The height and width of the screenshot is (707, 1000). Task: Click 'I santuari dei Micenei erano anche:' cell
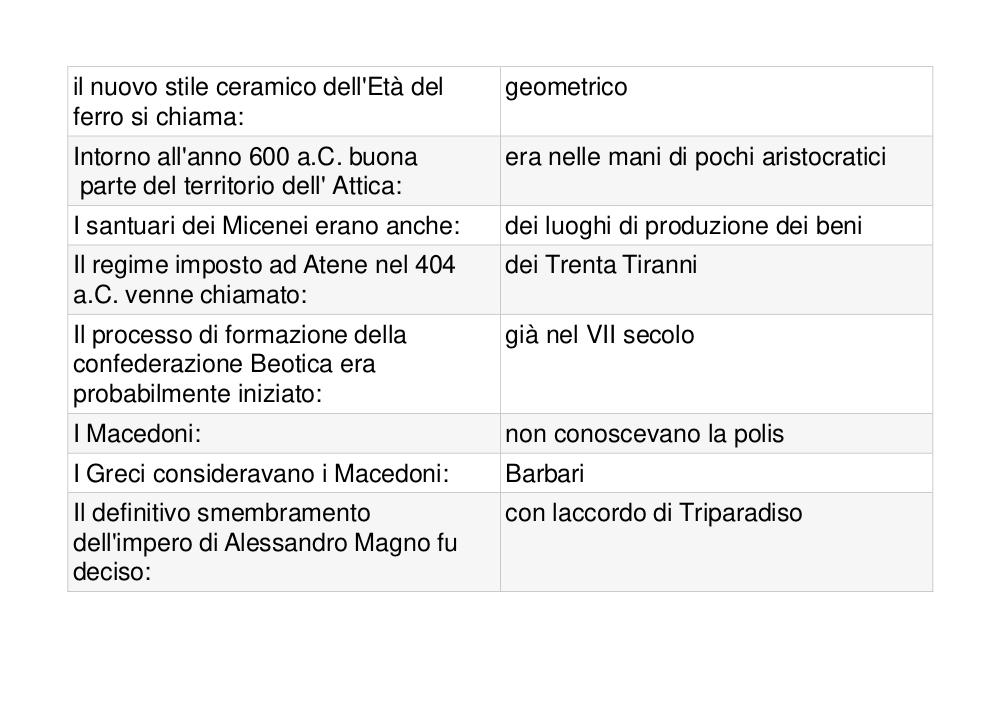click(x=284, y=226)
